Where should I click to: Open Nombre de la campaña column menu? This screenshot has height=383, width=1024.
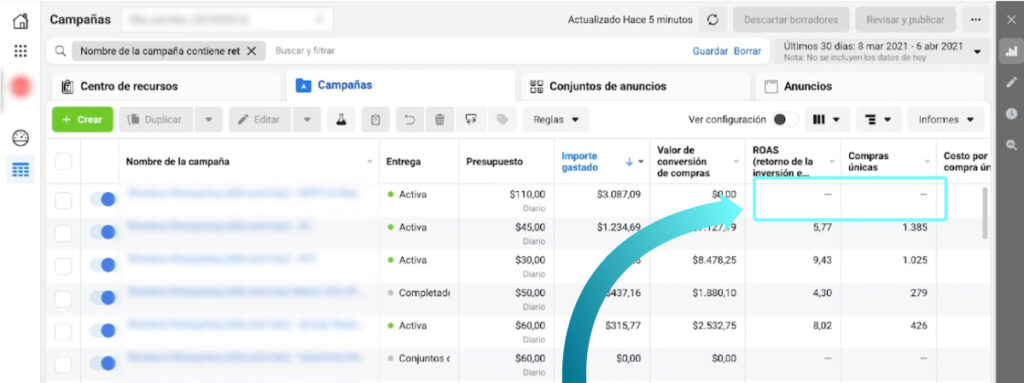point(370,161)
